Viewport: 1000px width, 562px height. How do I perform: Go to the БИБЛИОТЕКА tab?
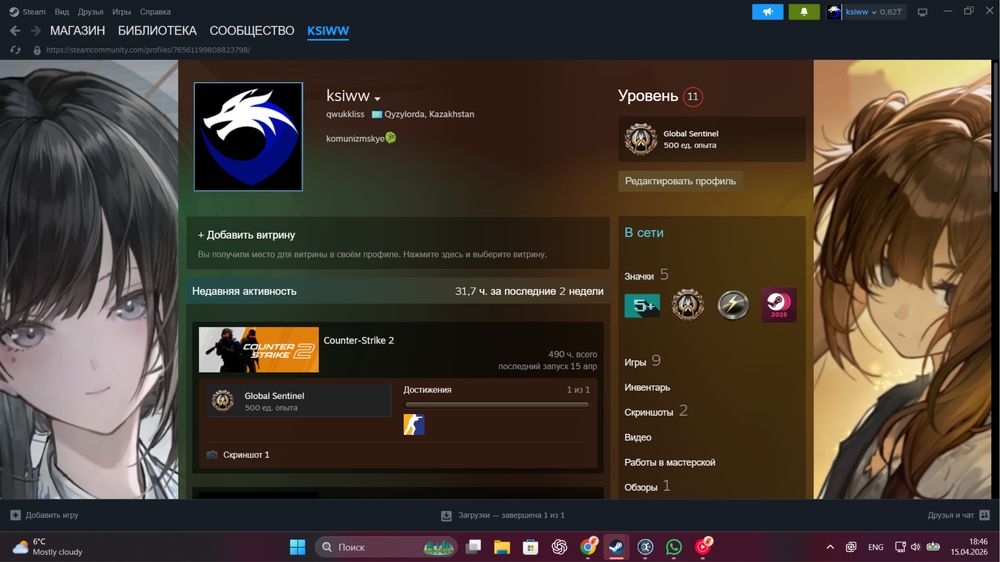(x=157, y=31)
